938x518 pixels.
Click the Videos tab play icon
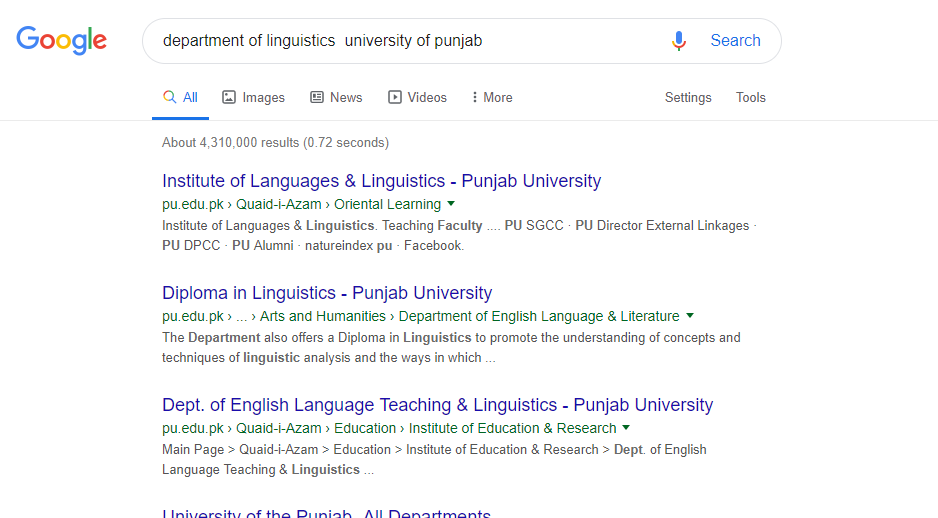pyautogui.click(x=394, y=97)
